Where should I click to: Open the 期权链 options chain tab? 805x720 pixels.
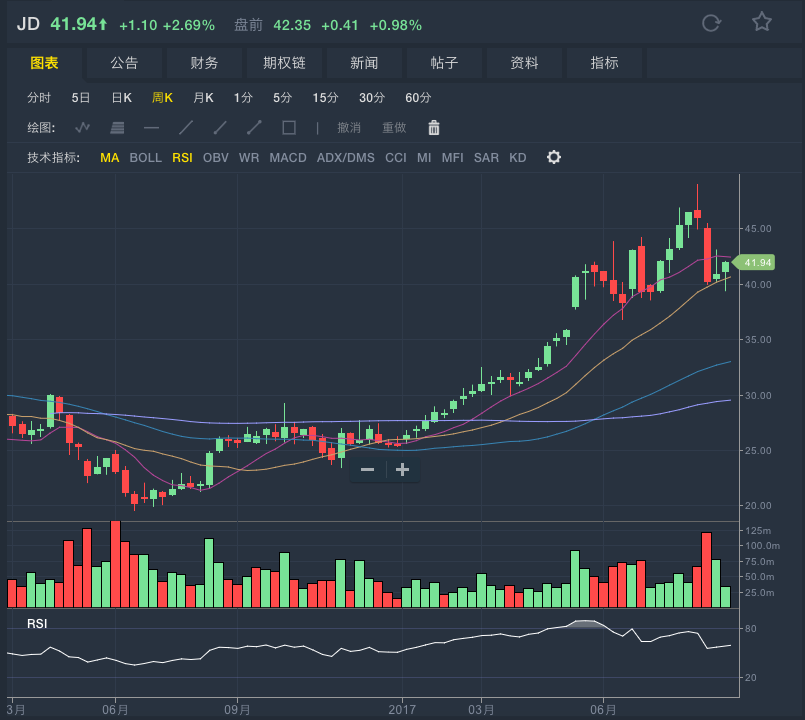(x=284, y=63)
